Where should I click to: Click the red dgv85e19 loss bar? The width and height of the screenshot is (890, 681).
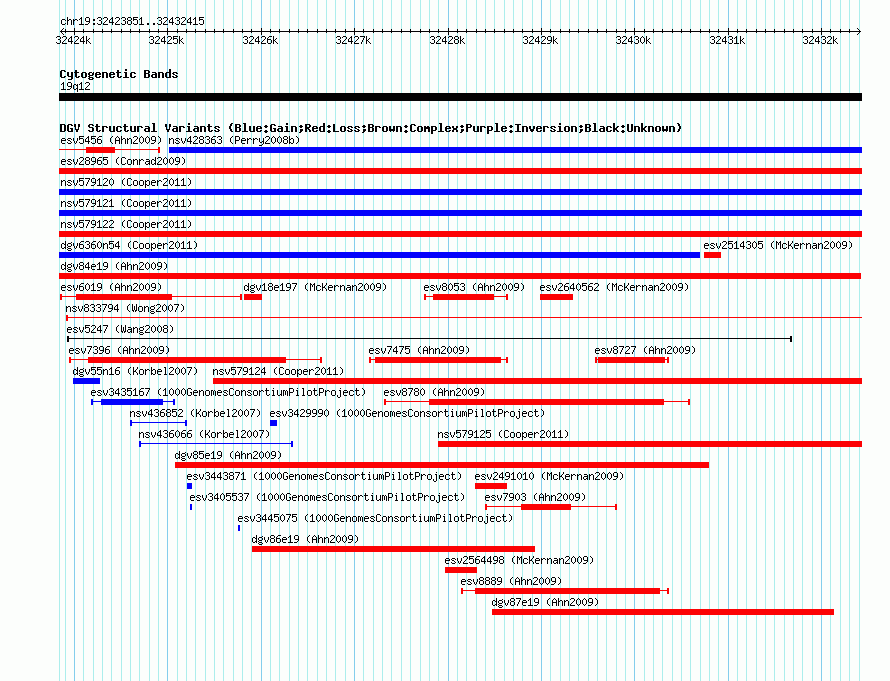point(442,465)
